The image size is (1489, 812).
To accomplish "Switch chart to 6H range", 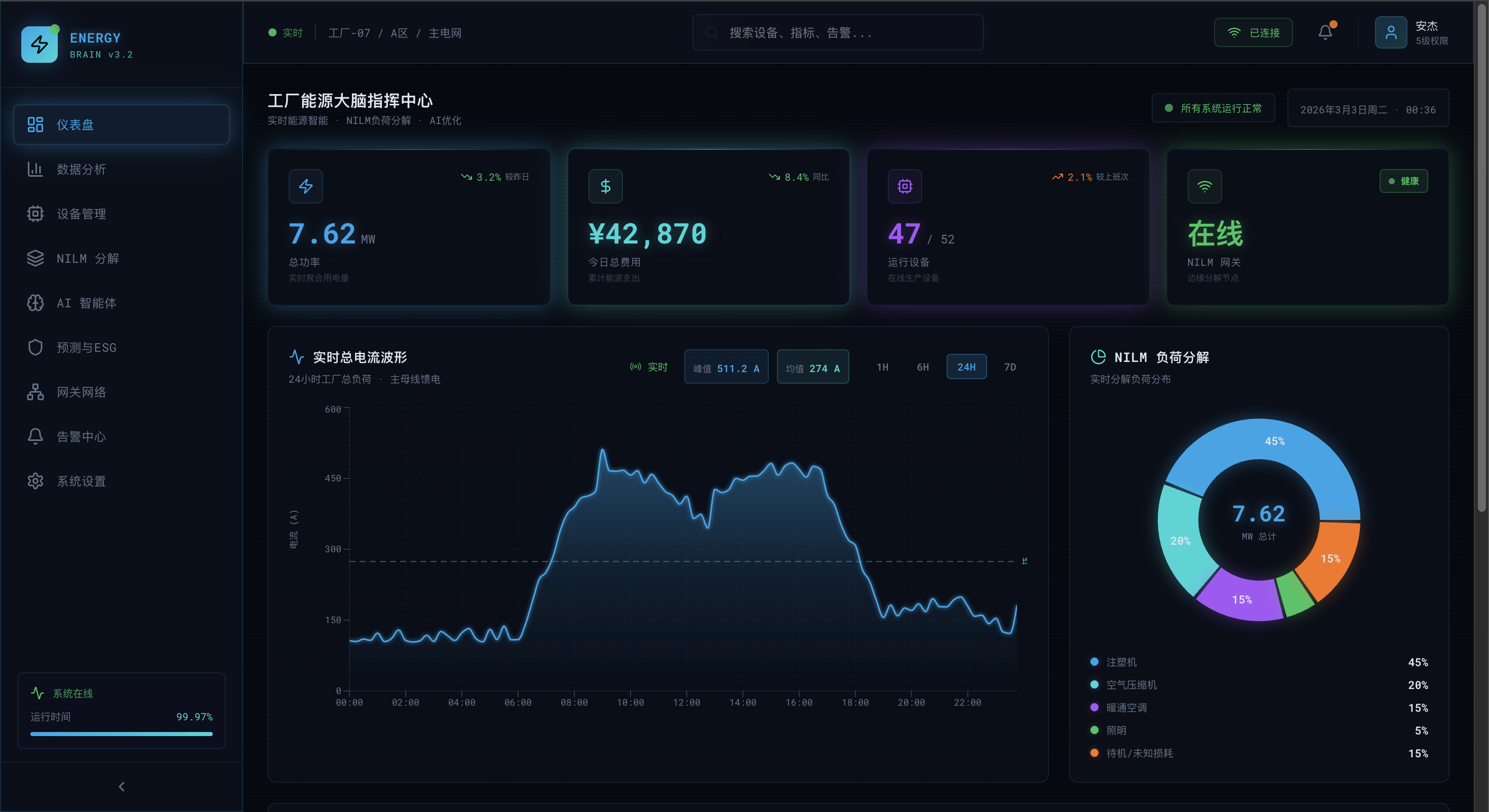I will (x=923, y=367).
